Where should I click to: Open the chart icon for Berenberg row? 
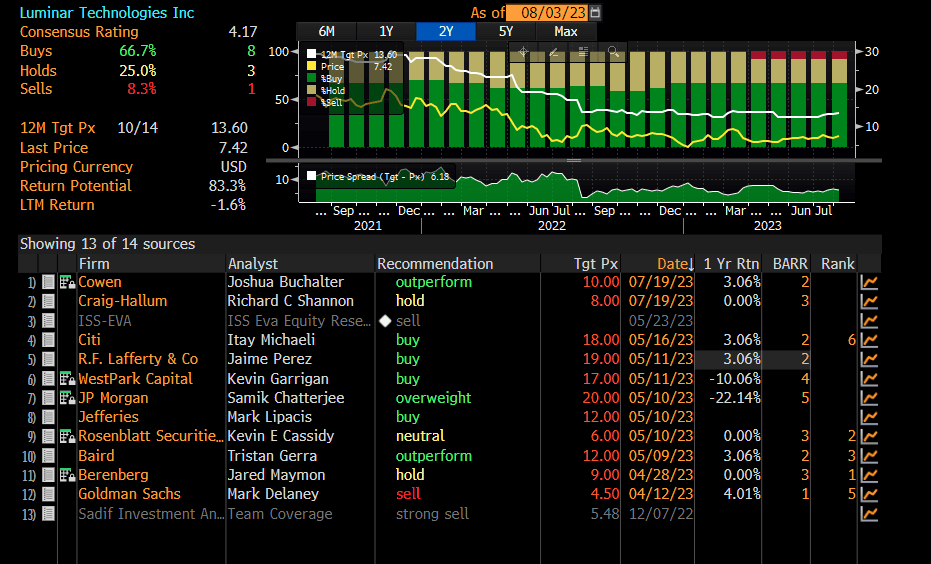[869, 476]
